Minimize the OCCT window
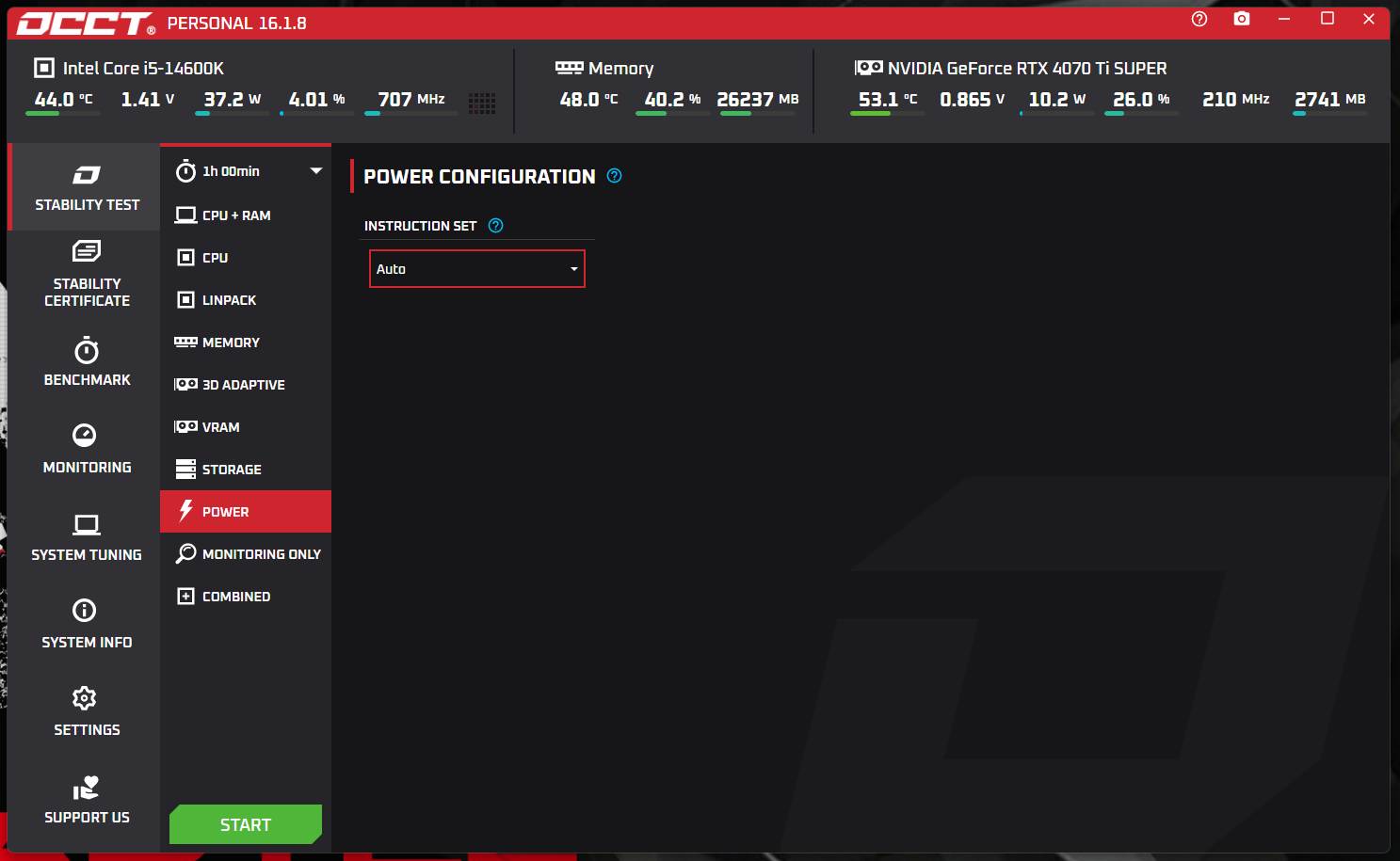Viewport: 1400px width, 861px height. click(1285, 19)
